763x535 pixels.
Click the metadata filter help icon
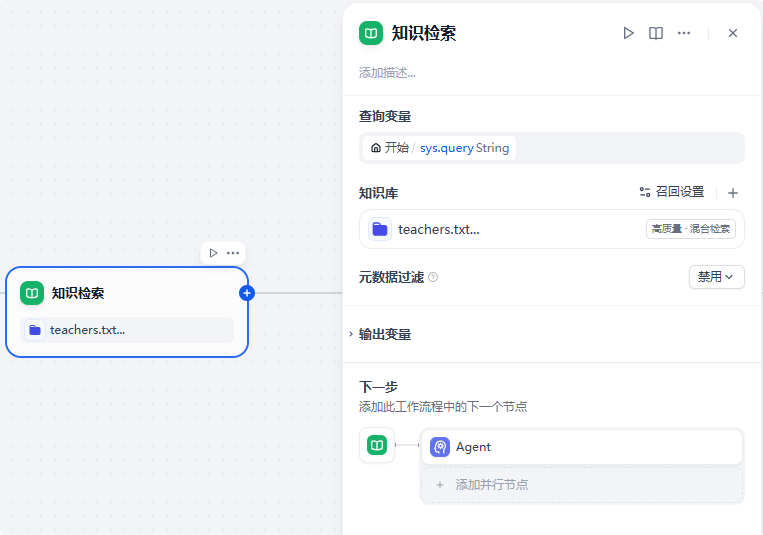(x=433, y=277)
